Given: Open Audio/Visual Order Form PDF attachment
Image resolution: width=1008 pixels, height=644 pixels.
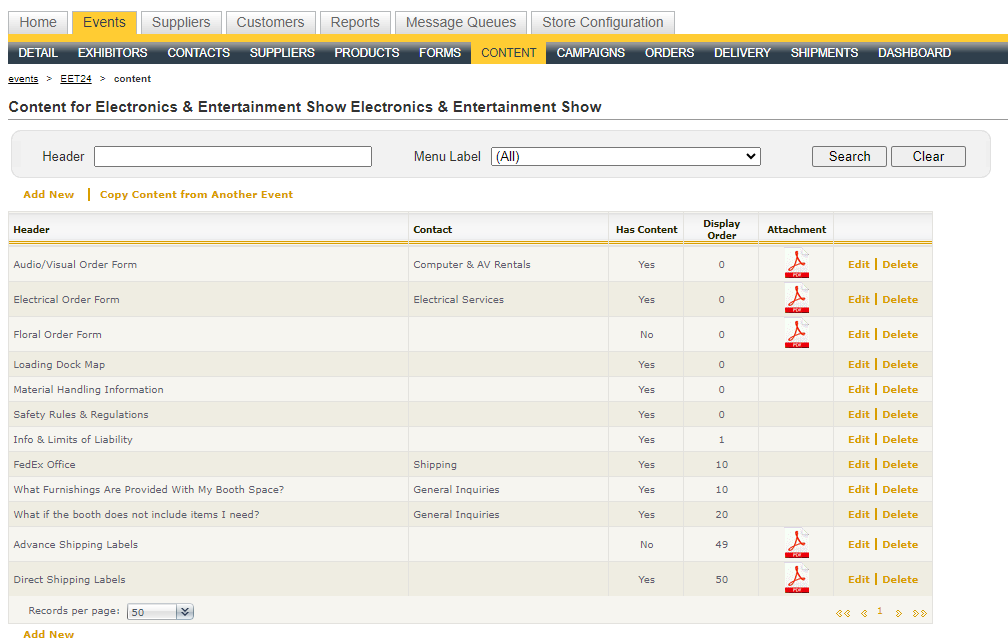Looking at the screenshot, I should [x=797, y=264].
